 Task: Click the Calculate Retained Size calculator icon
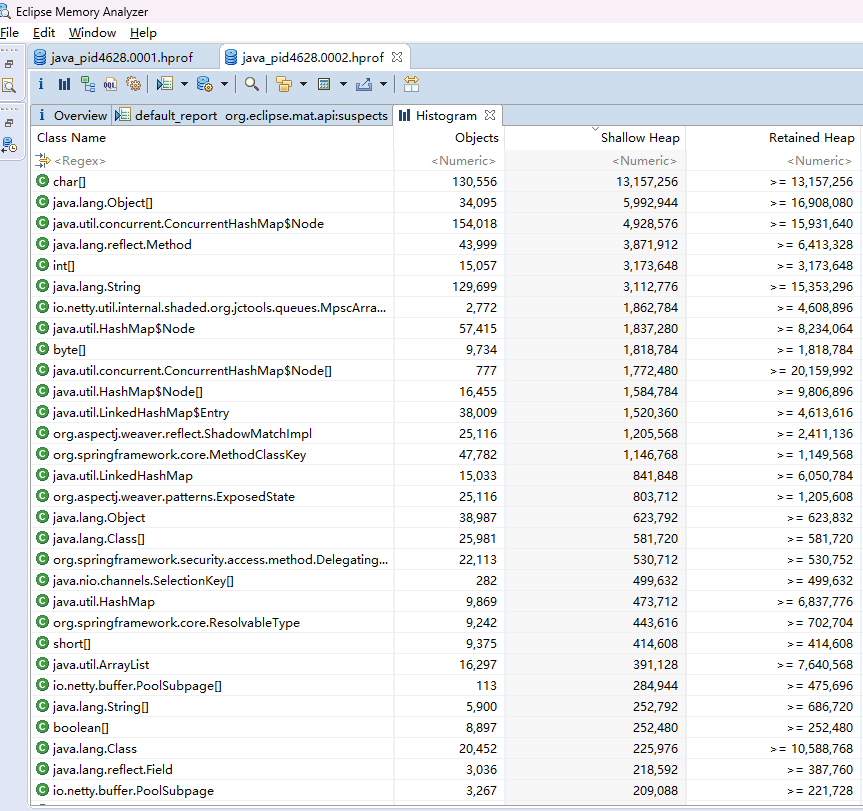(x=324, y=84)
